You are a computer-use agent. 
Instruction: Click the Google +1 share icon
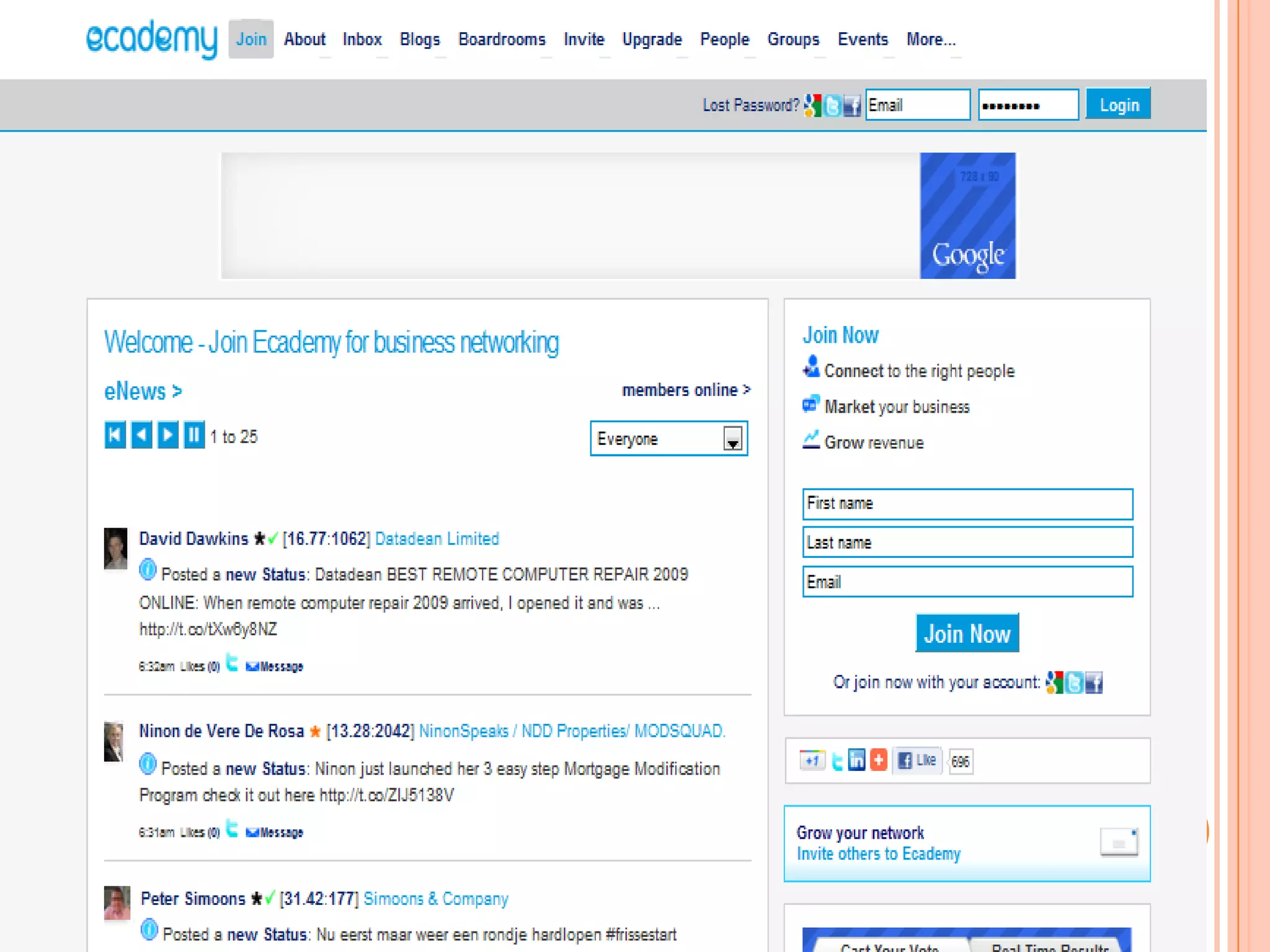(812, 760)
